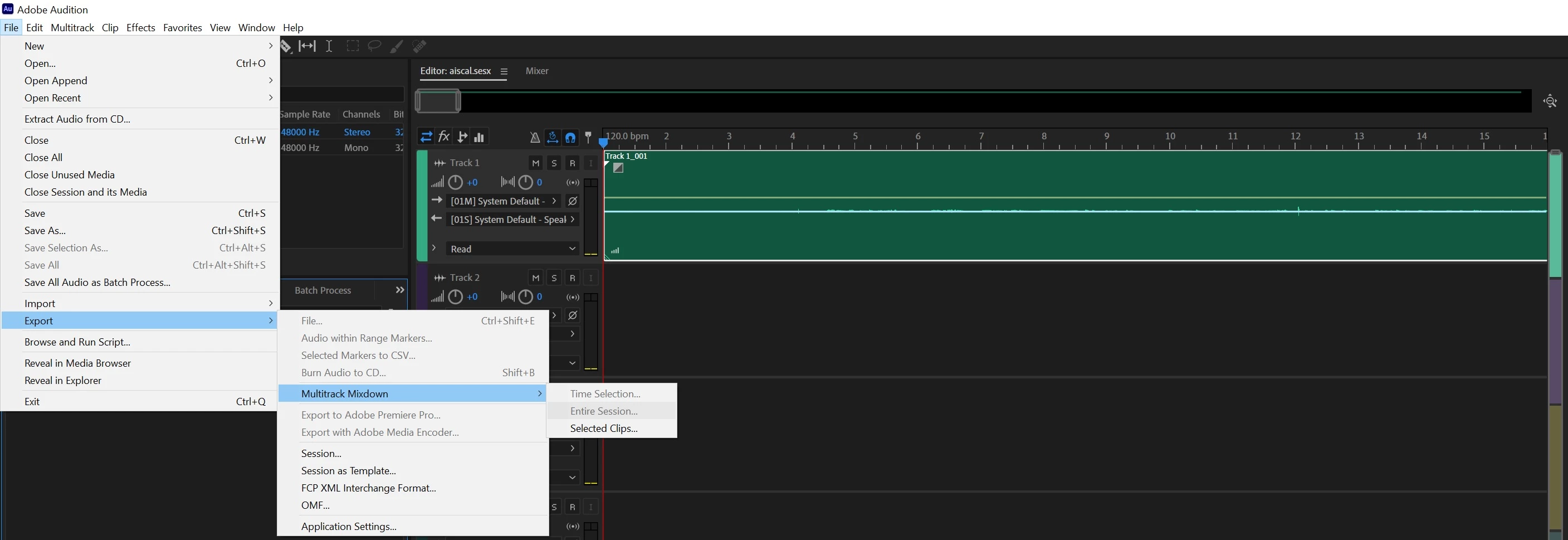Show the Sends track view
The height and width of the screenshot is (540, 1568).
tap(463, 137)
